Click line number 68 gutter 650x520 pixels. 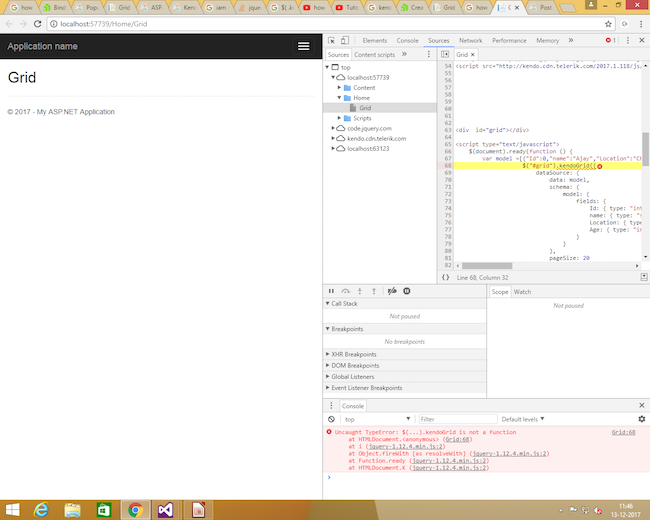pos(447,165)
